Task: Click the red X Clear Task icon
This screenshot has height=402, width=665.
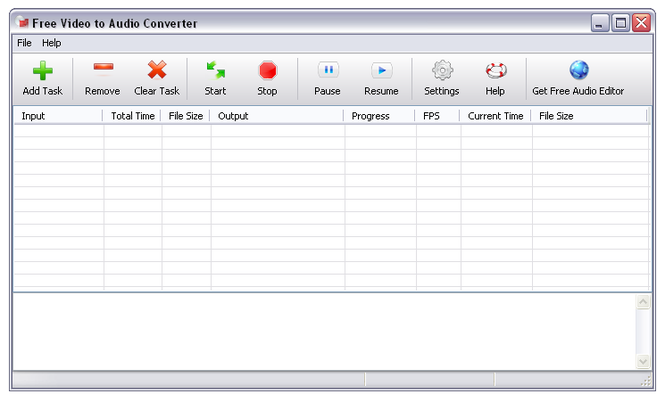Action: (x=157, y=70)
